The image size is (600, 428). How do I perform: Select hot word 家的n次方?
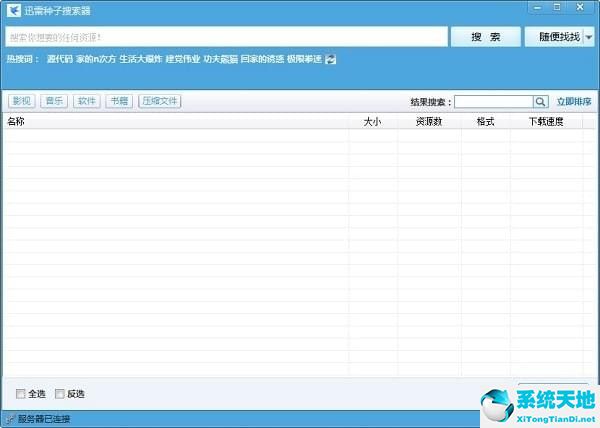click(x=96, y=59)
